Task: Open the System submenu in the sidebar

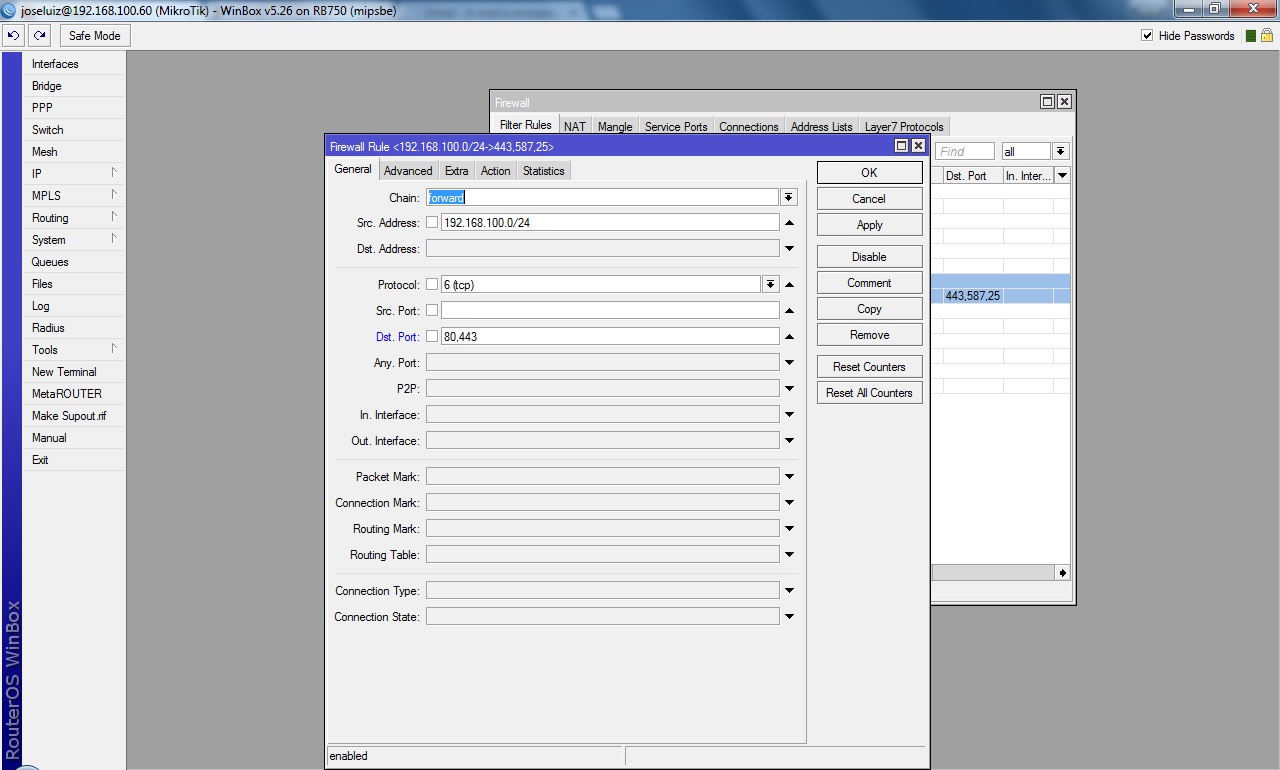Action: click(x=74, y=240)
